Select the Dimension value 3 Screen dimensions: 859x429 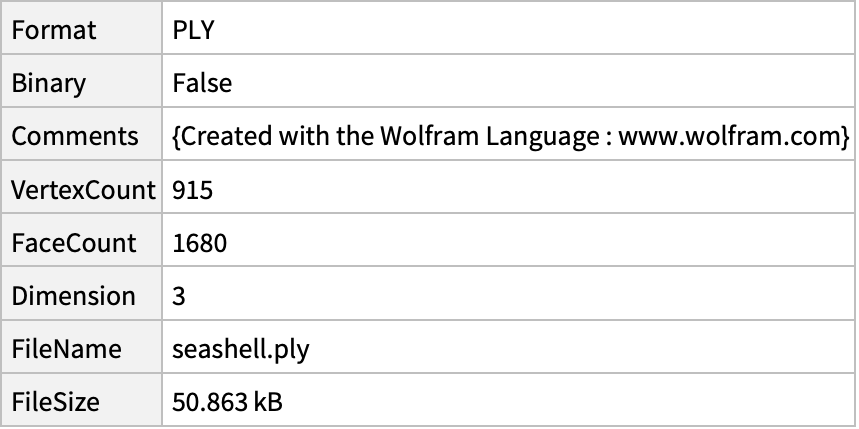pos(179,296)
